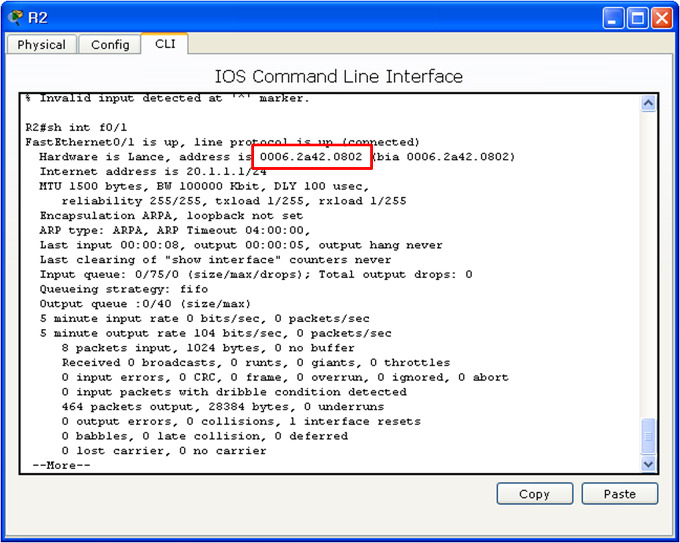Screen dimensions: 680x543
Task: Click the vertical scrollbar thumb
Action: pyautogui.click(x=648, y=437)
